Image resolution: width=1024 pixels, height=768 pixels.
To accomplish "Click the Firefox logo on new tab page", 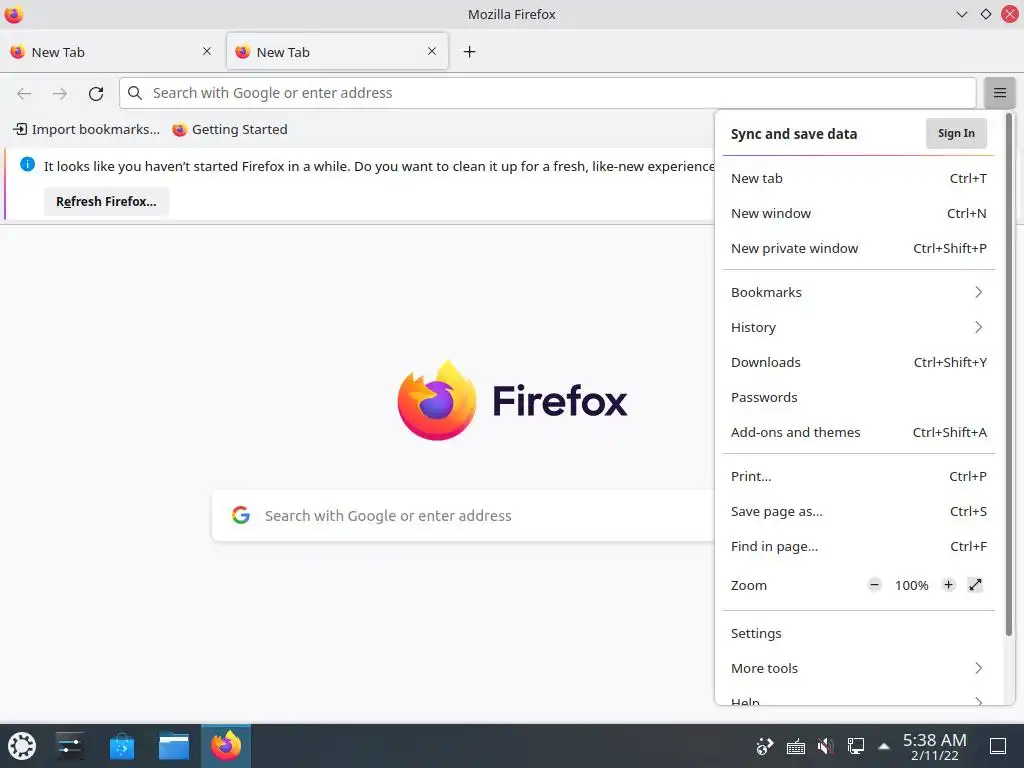I will pos(436,400).
